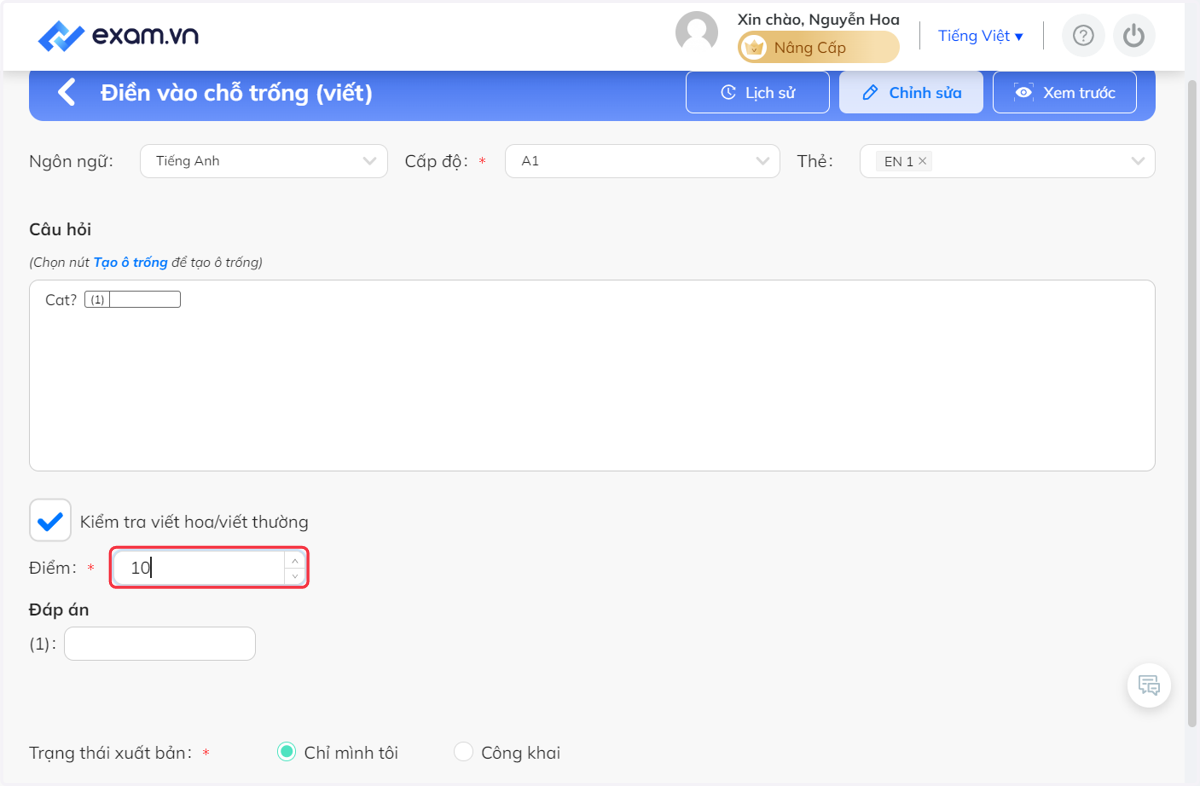Click inside the Câu hỏi text editor
1200x786 pixels.
(592, 375)
